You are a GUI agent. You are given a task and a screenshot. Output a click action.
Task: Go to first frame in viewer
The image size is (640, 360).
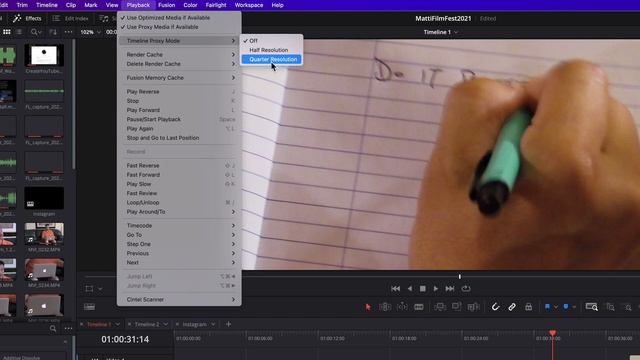tap(396, 289)
